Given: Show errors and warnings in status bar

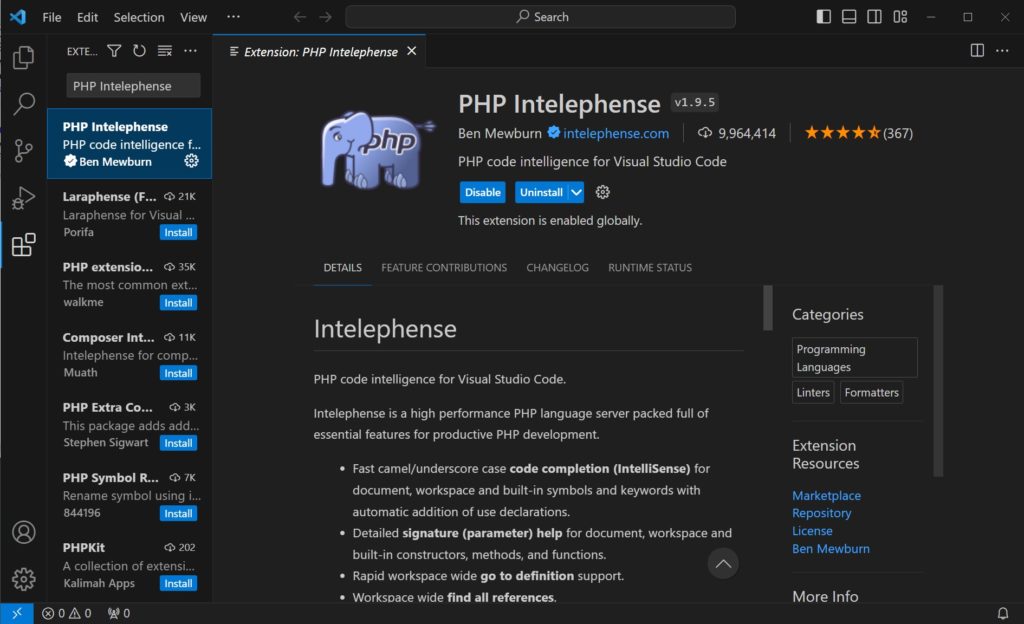Looking at the screenshot, I should tap(67, 614).
